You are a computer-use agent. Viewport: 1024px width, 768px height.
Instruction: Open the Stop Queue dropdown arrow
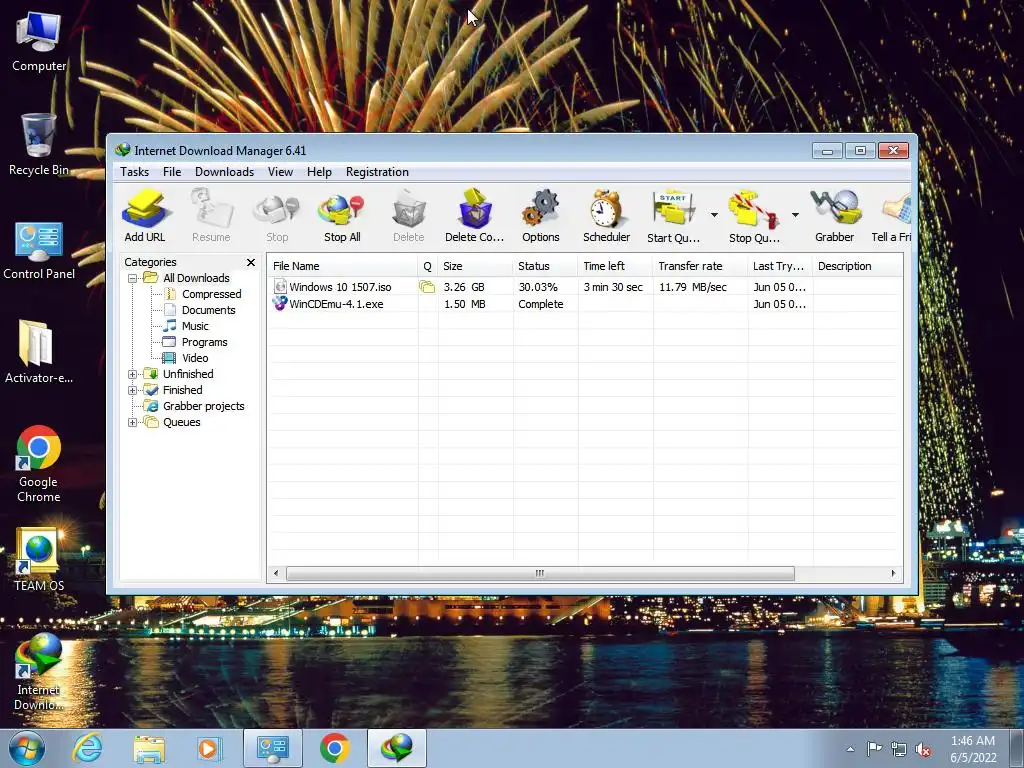(x=795, y=215)
